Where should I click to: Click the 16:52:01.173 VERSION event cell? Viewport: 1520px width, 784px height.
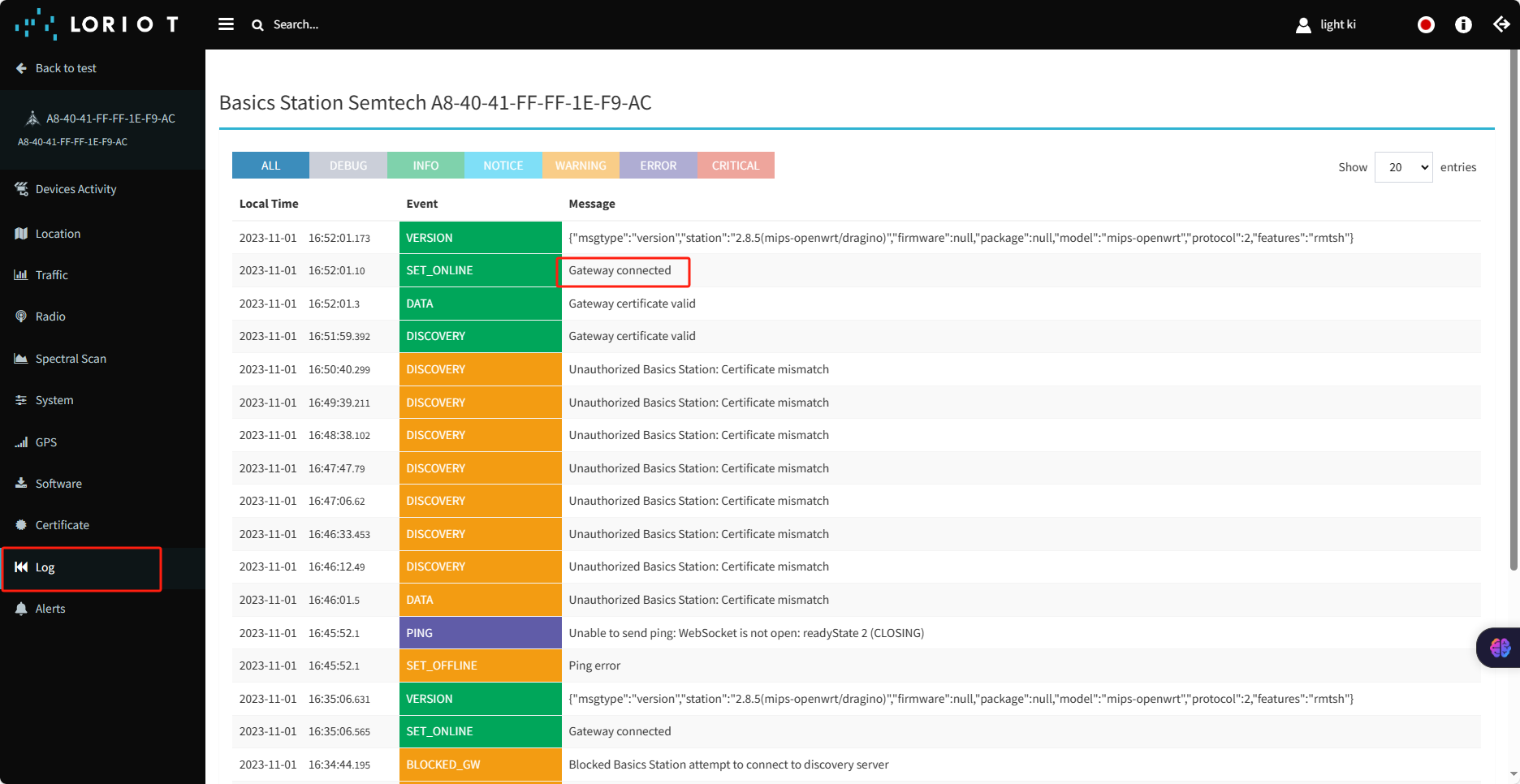(480, 238)
